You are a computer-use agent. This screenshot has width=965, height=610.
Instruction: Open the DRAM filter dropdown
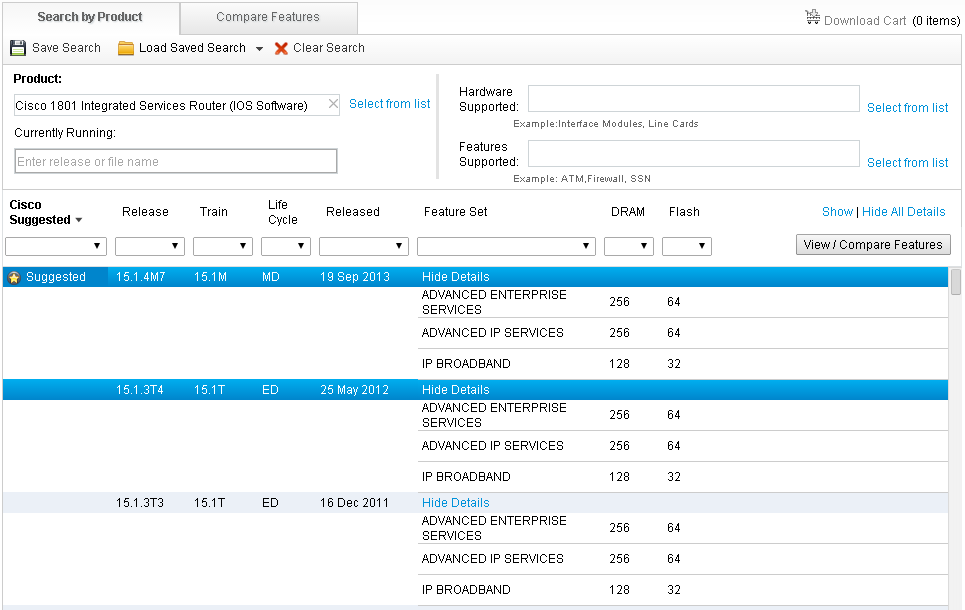point(629,246)
